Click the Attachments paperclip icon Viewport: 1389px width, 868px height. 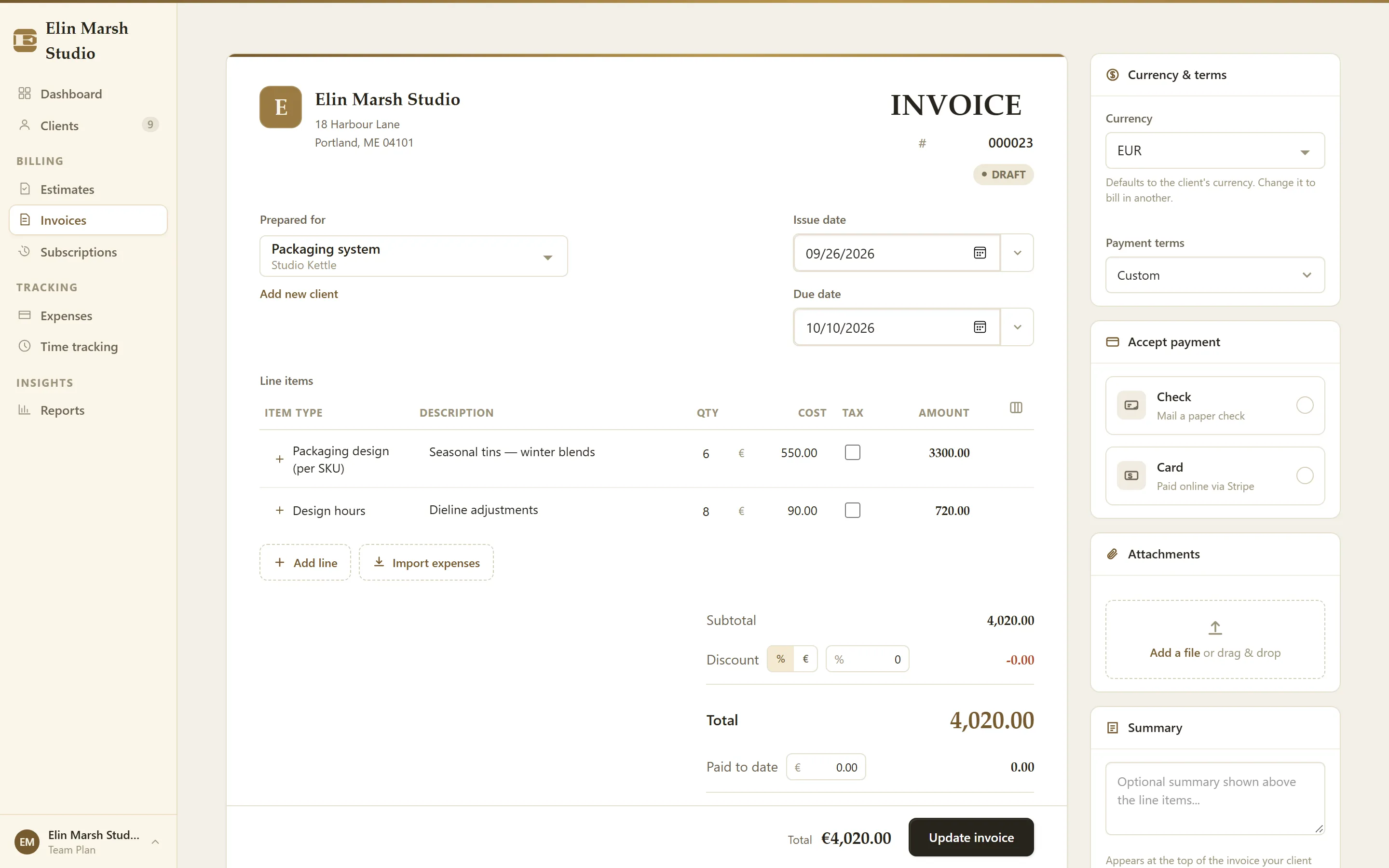coord(1112,554)
